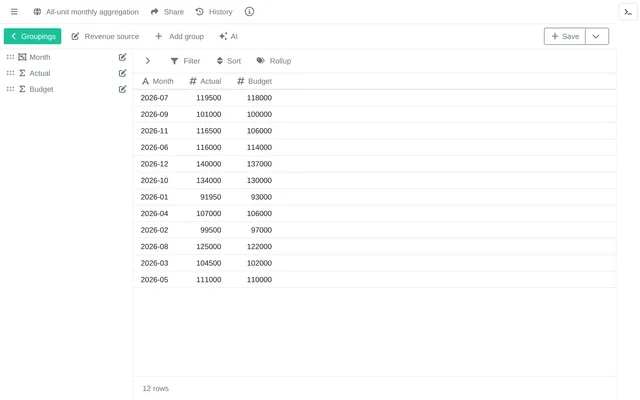Click the globe icon beside All-unit monthly aggregation
The width and height of the screenshot is (640, 400).
(37, 12)
